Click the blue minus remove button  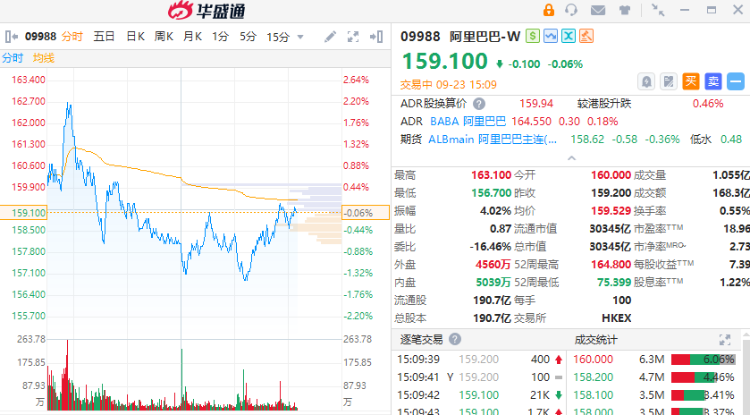tap(736, 82)
